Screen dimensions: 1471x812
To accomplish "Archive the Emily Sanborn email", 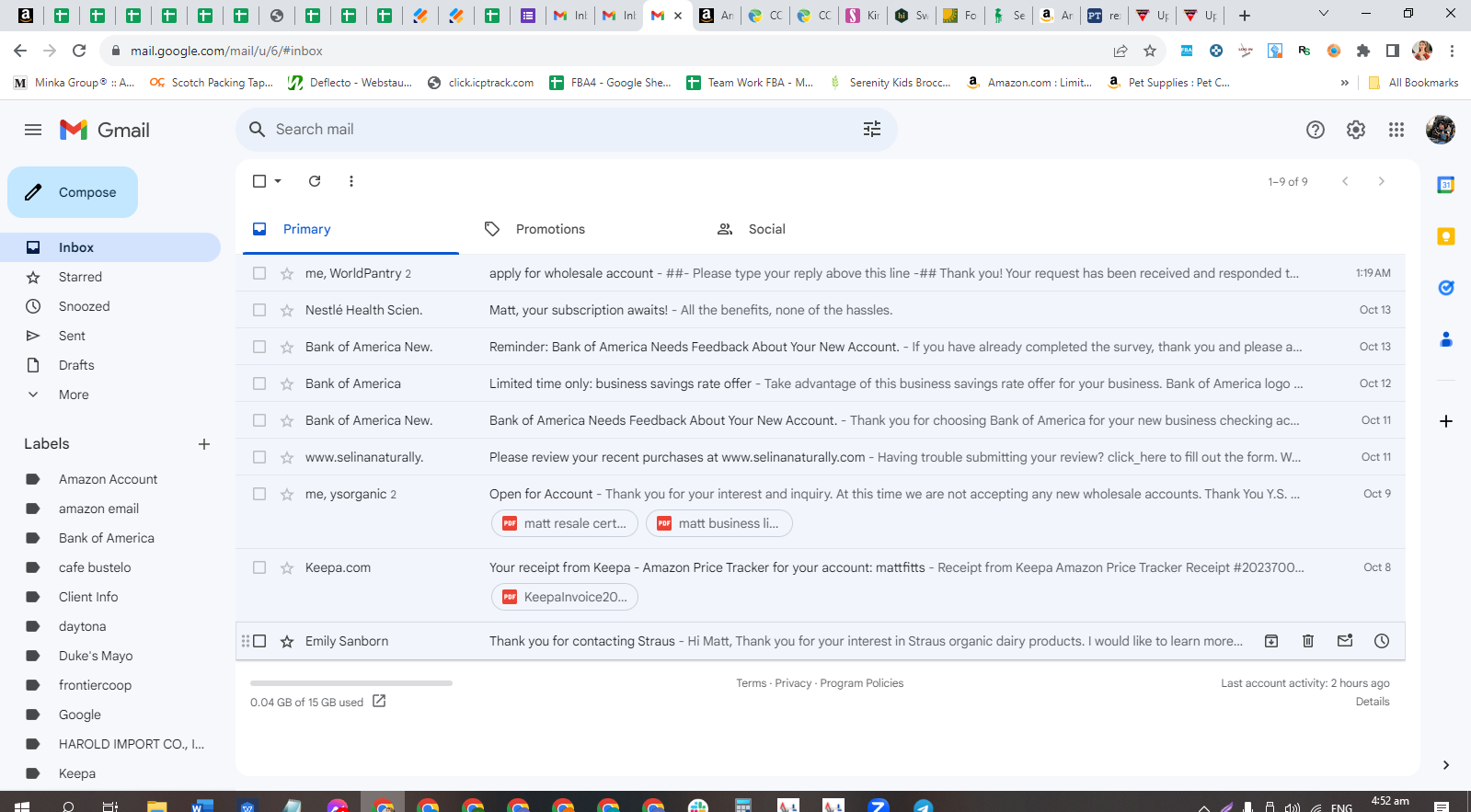I will (1271, 641).
